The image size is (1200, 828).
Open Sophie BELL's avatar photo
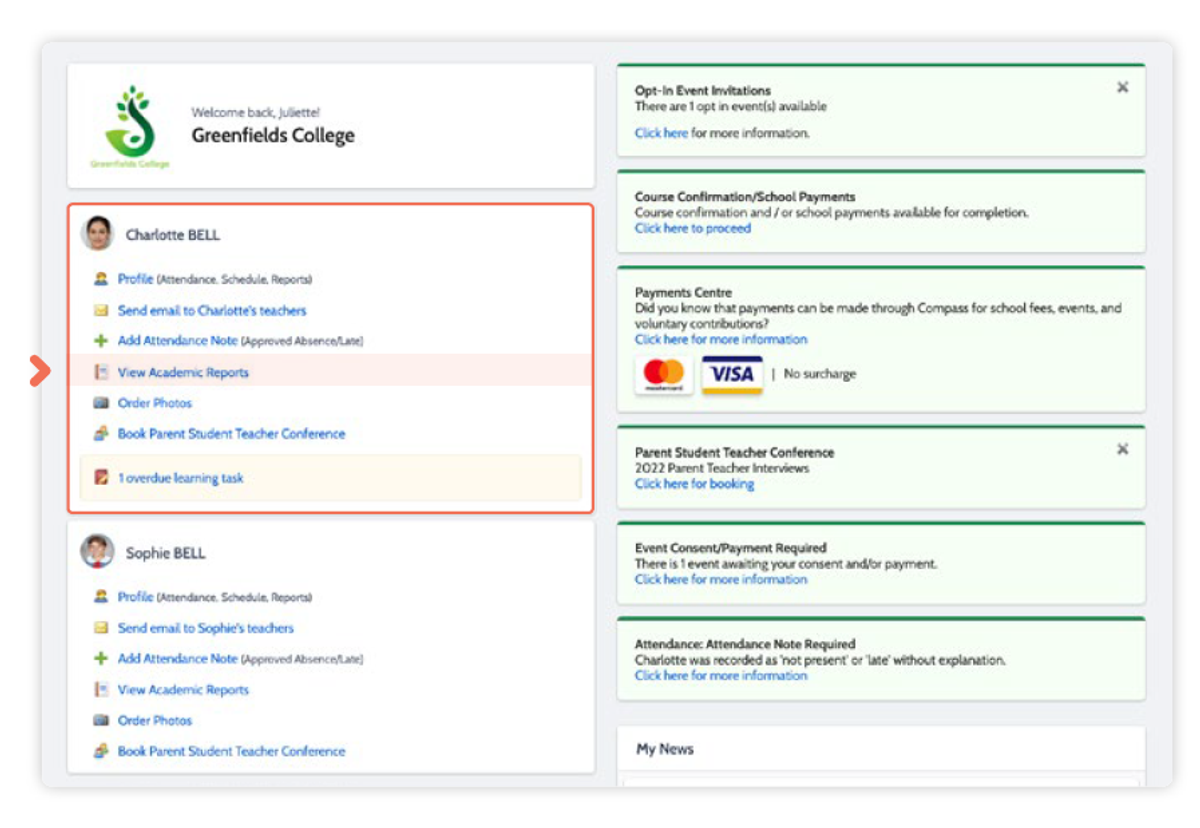[98, 552]
